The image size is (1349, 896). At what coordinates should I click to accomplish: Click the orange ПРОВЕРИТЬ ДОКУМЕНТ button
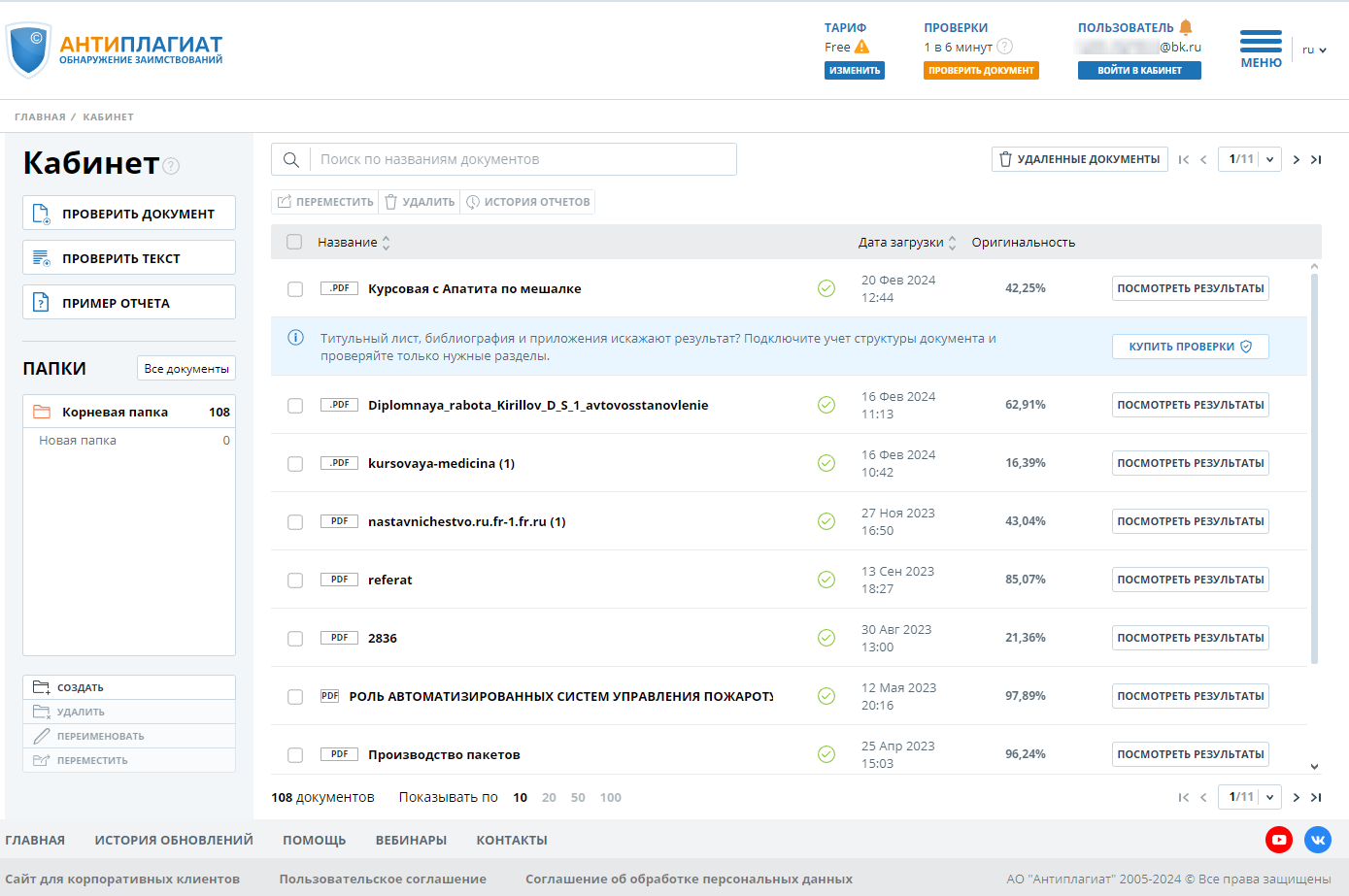[x=981, y=70]
